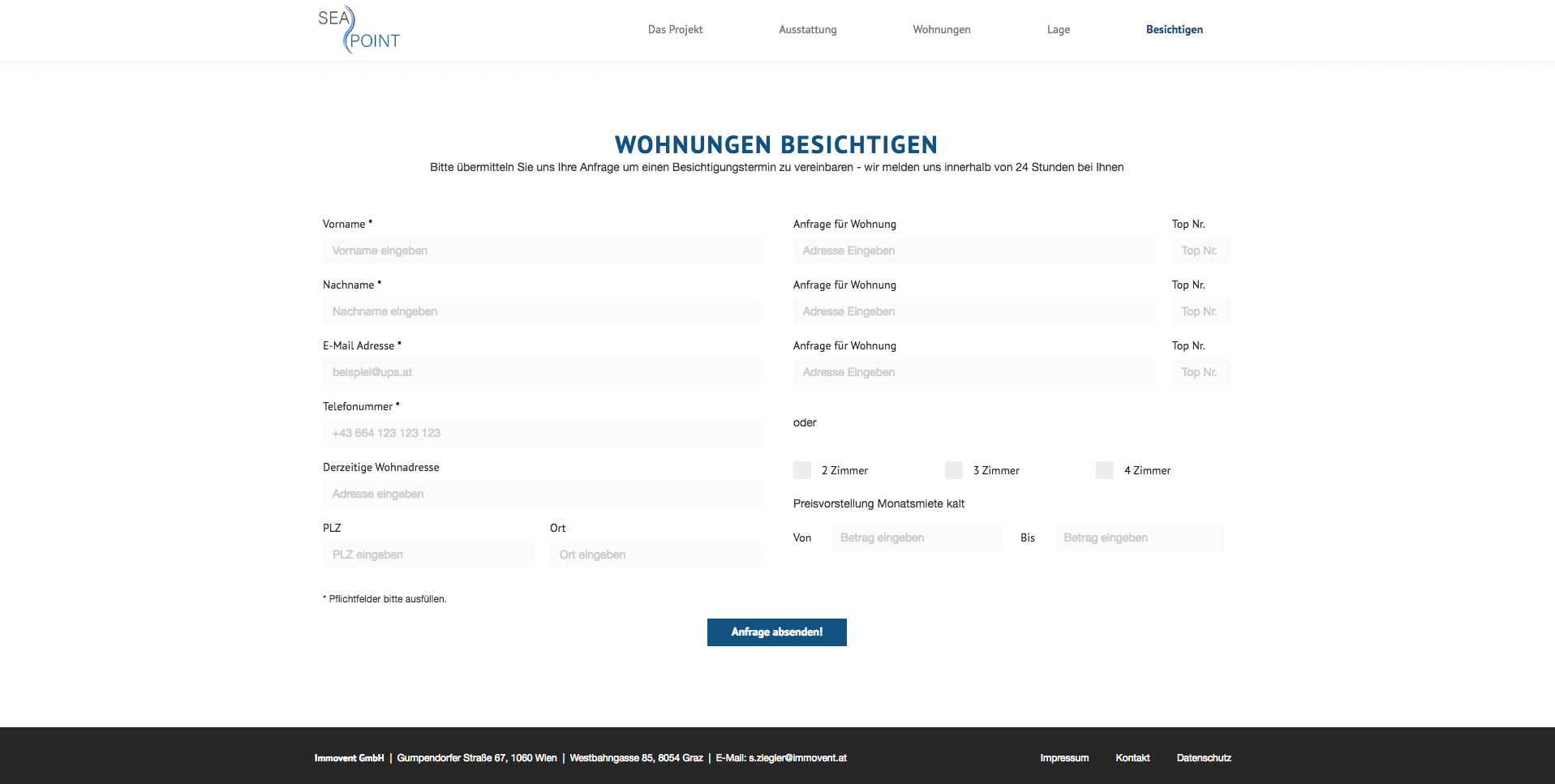The height and width of the screenshot is (784, 1555).
Task: Click the Immovent GmbH footer text
Action: coord(349,758)
